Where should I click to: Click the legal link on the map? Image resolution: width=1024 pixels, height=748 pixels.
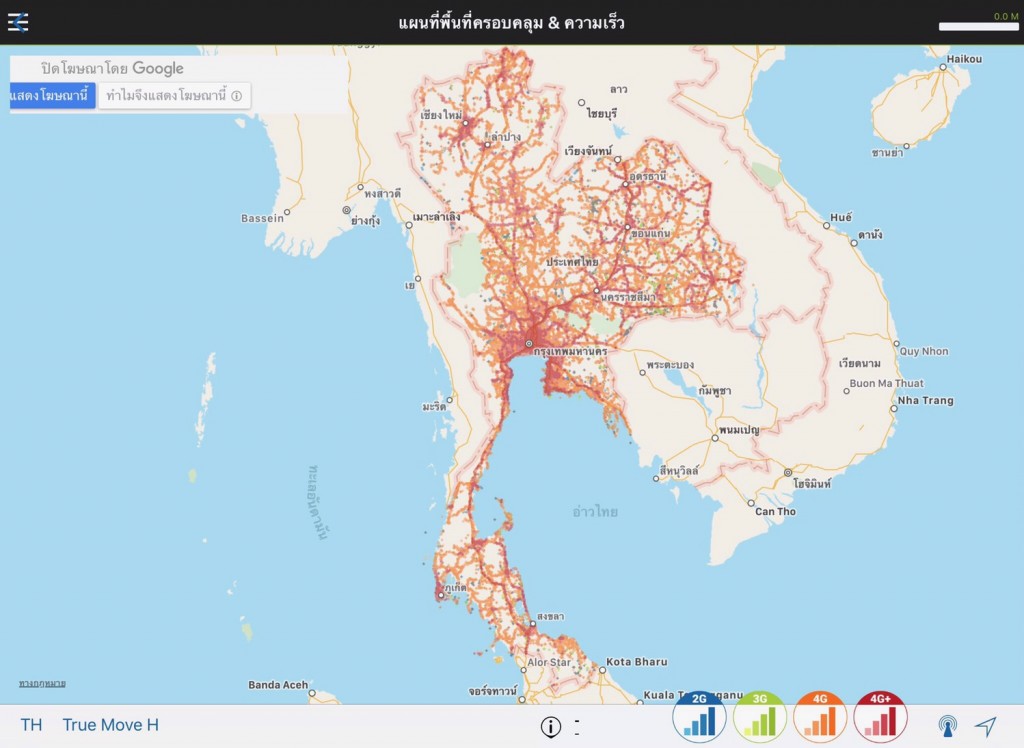[42, 684]
